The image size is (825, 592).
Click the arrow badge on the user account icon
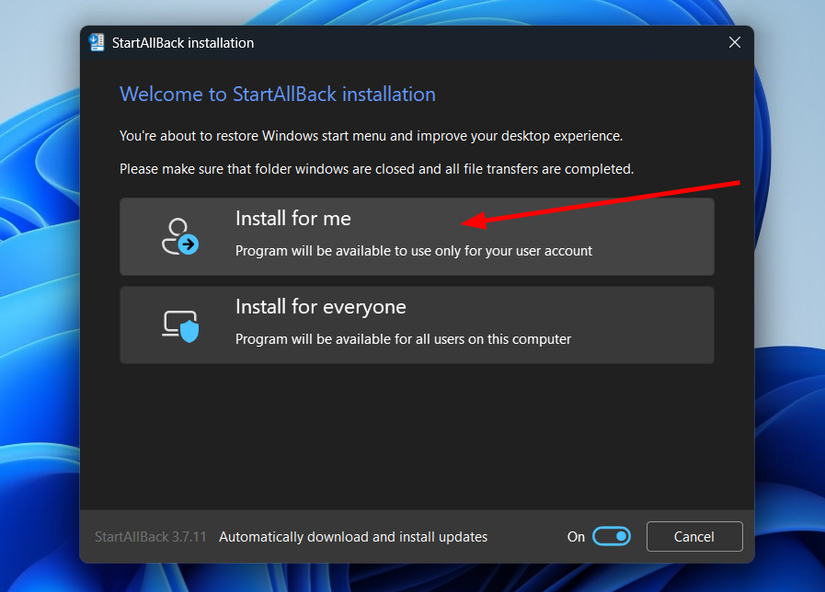point(189,245)
